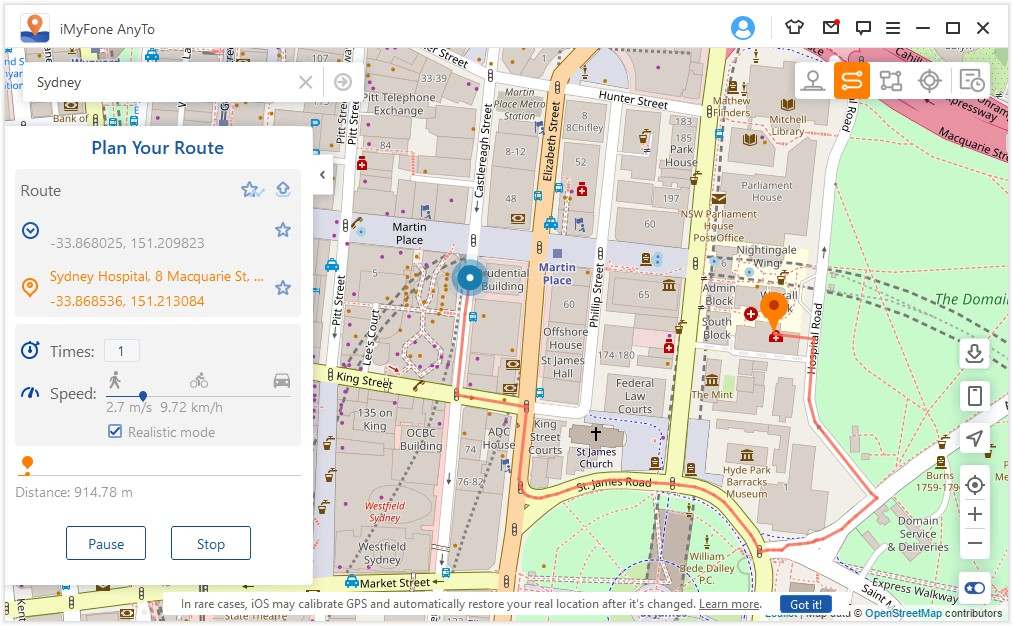Click the start point circle icon
Viewport: 1013px width, 626px height.
[x=30, y=231]
